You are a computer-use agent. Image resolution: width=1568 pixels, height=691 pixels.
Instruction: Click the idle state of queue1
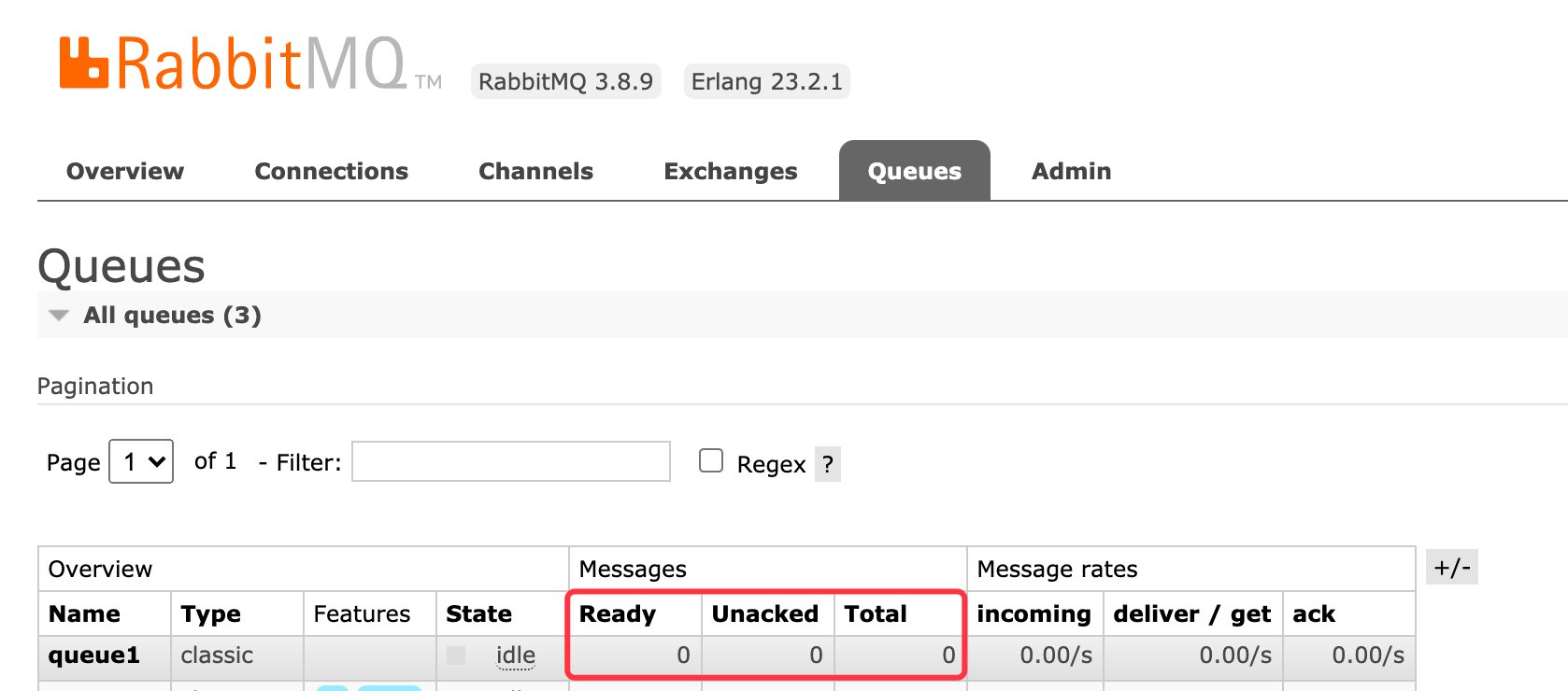516,656
